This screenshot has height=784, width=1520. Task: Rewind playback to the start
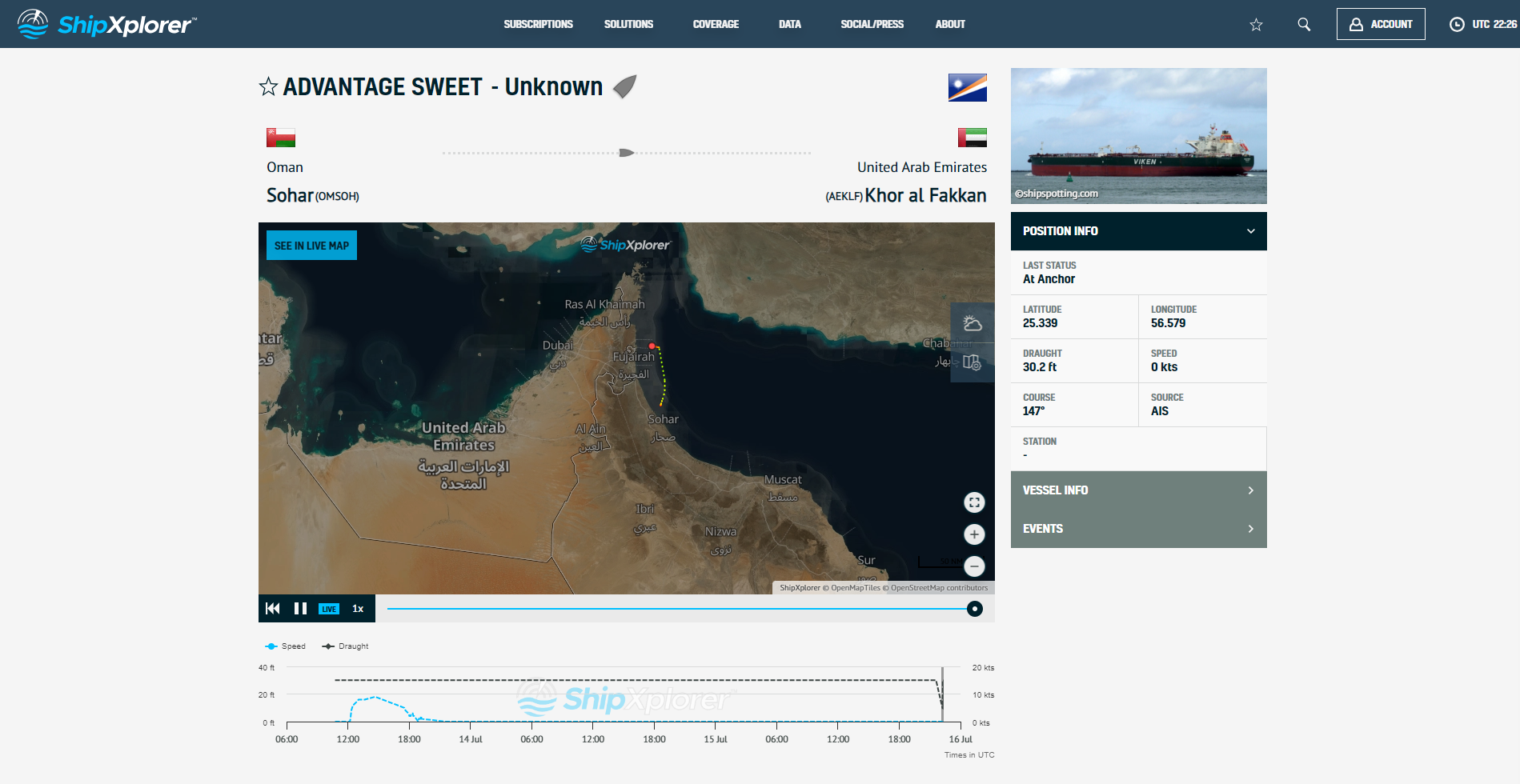pos(273,608)
